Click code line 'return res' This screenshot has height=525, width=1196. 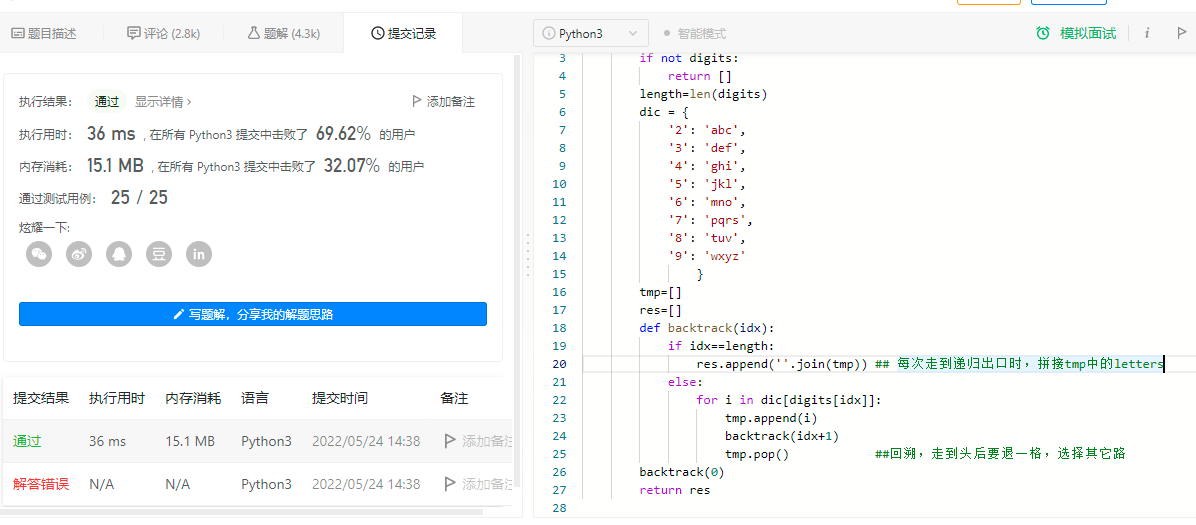(674, 490)
